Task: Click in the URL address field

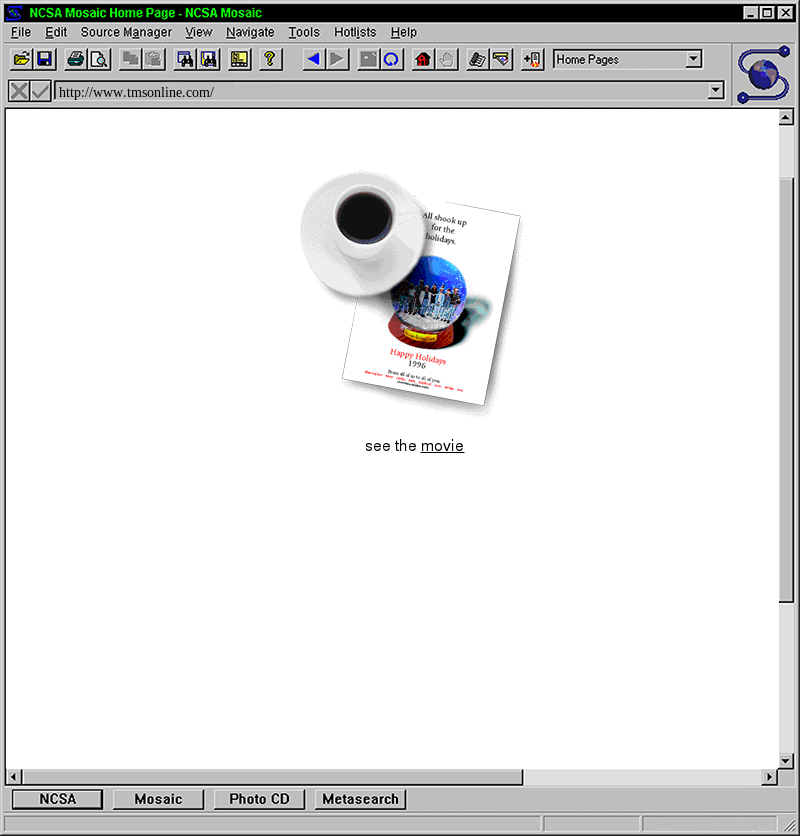Action: coord(380,92)
